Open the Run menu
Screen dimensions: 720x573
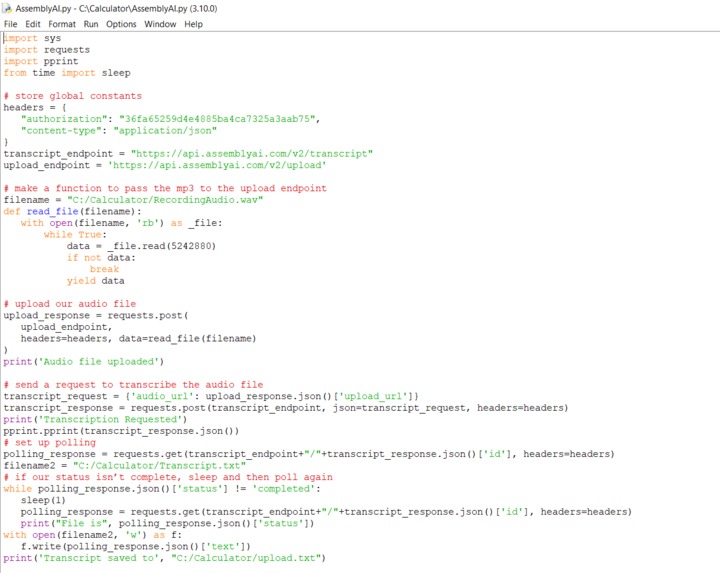[91, 24]
